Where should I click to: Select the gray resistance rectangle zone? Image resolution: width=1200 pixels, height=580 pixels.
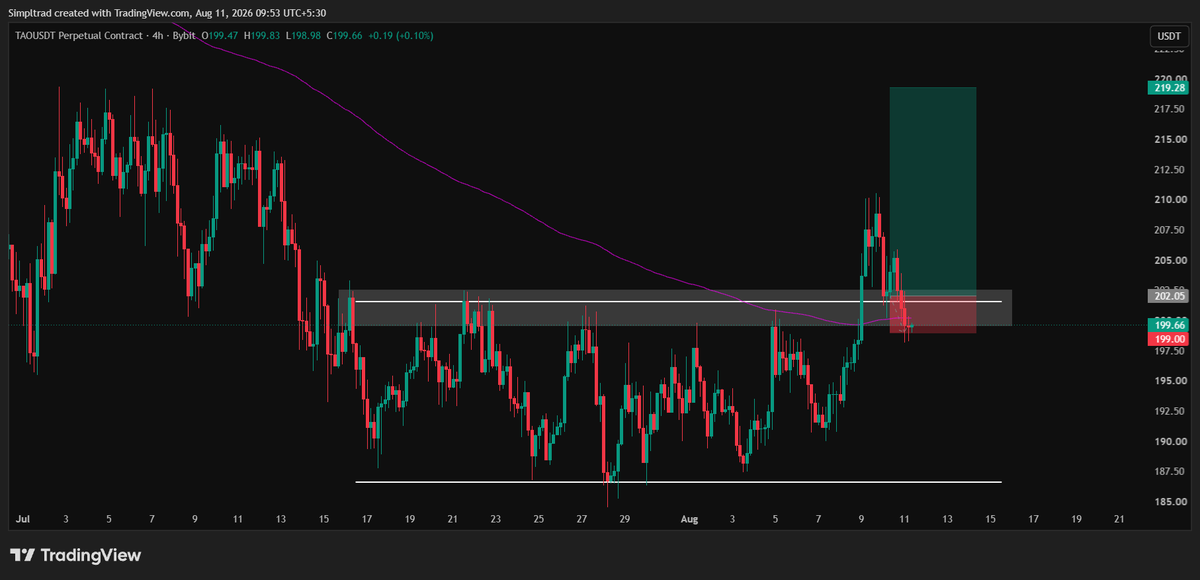675,308
